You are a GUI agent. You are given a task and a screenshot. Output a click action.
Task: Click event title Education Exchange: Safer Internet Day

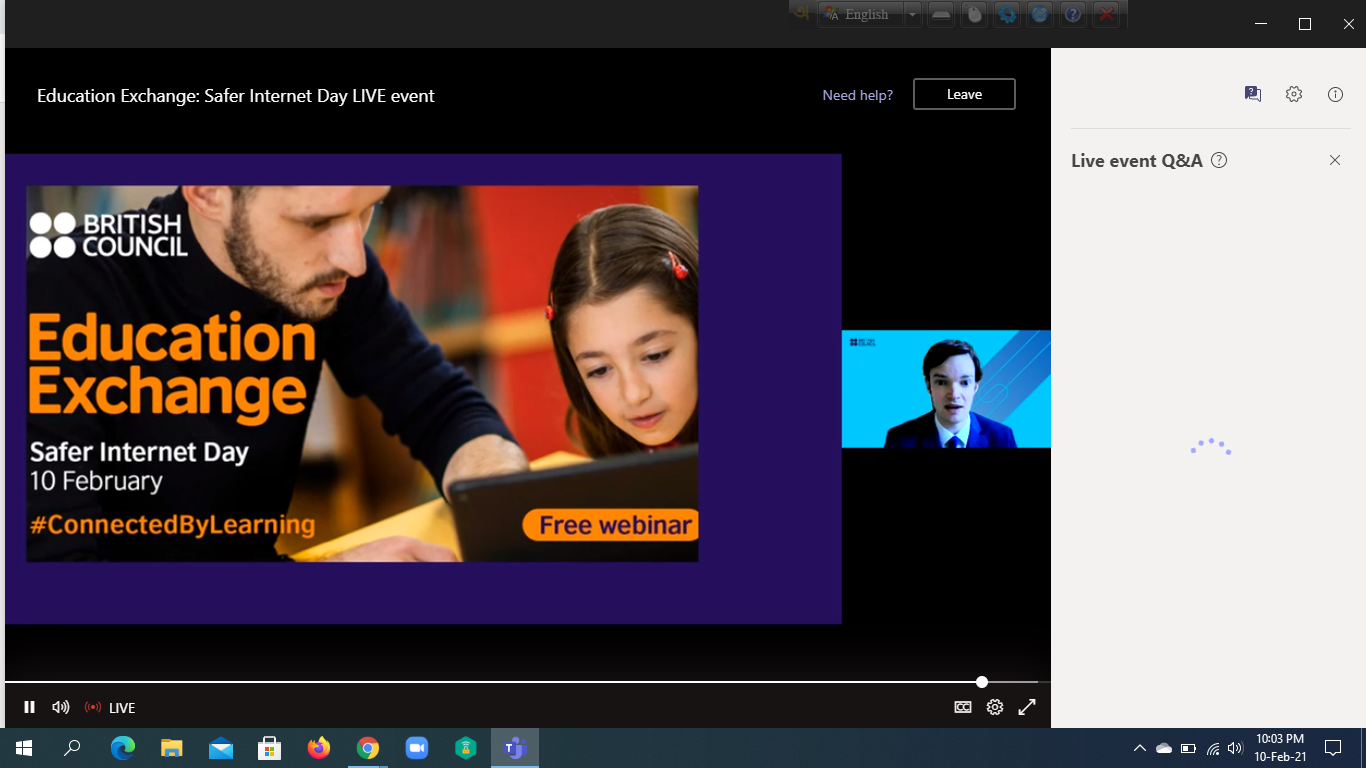(236, 96)
